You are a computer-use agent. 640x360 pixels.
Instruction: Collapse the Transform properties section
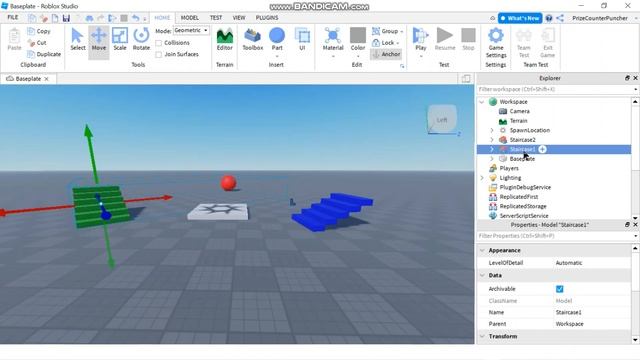pyautogui.click(x=482, y=336)
